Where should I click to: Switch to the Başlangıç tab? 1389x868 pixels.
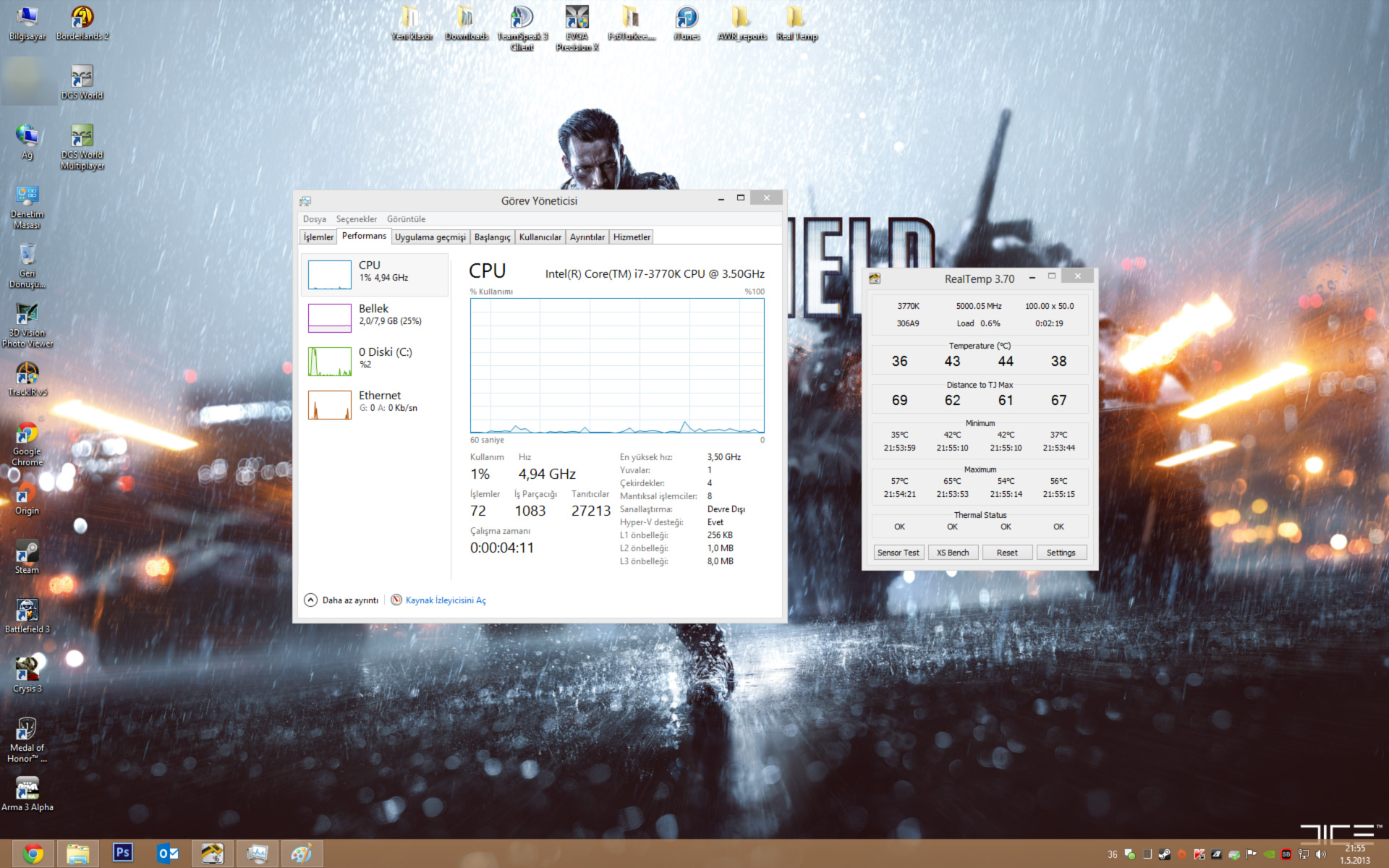[x=492, y=237]
